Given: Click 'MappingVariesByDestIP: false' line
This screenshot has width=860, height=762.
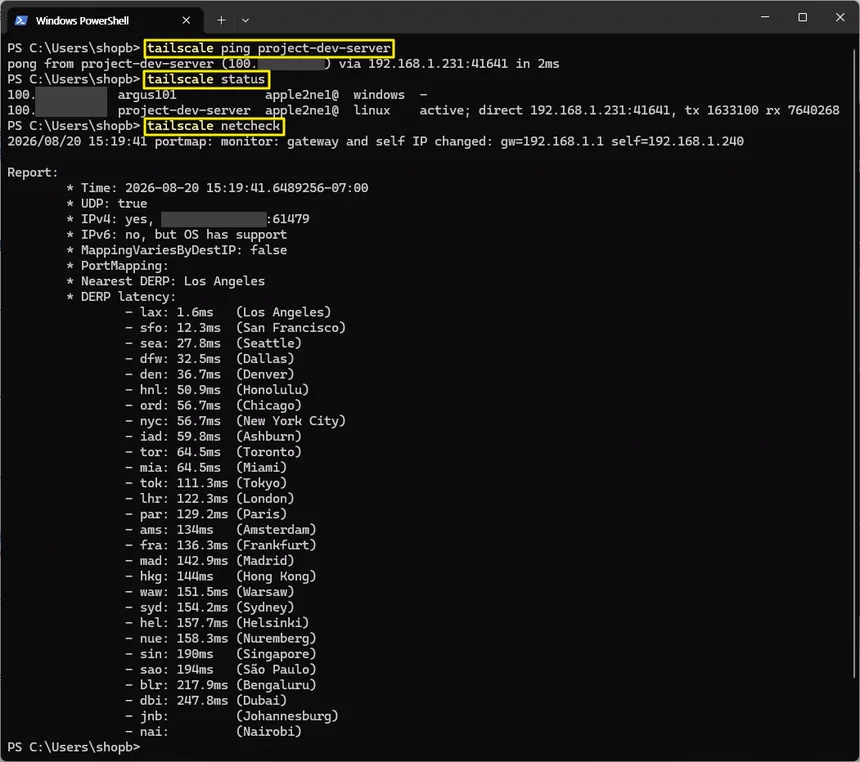Looking at the screenshot, I should pyautogui.click(x=177, y=250).
